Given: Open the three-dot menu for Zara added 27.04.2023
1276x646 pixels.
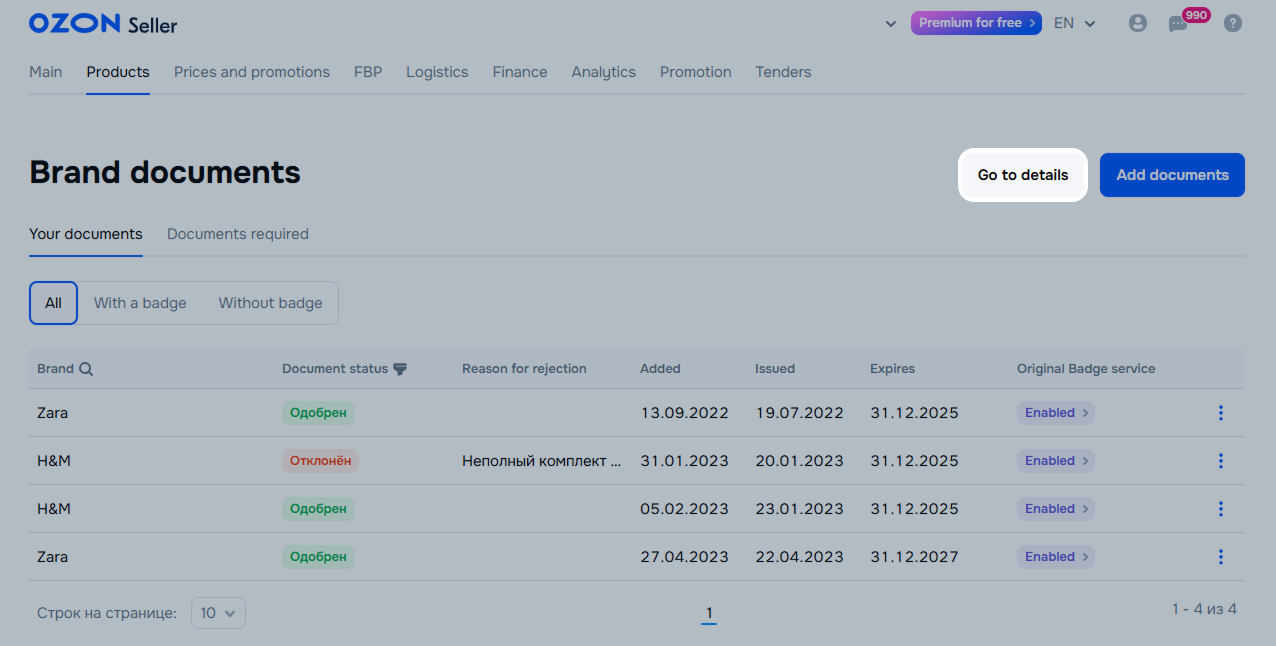Looking at the screenshot, I should click(1221, 557).
